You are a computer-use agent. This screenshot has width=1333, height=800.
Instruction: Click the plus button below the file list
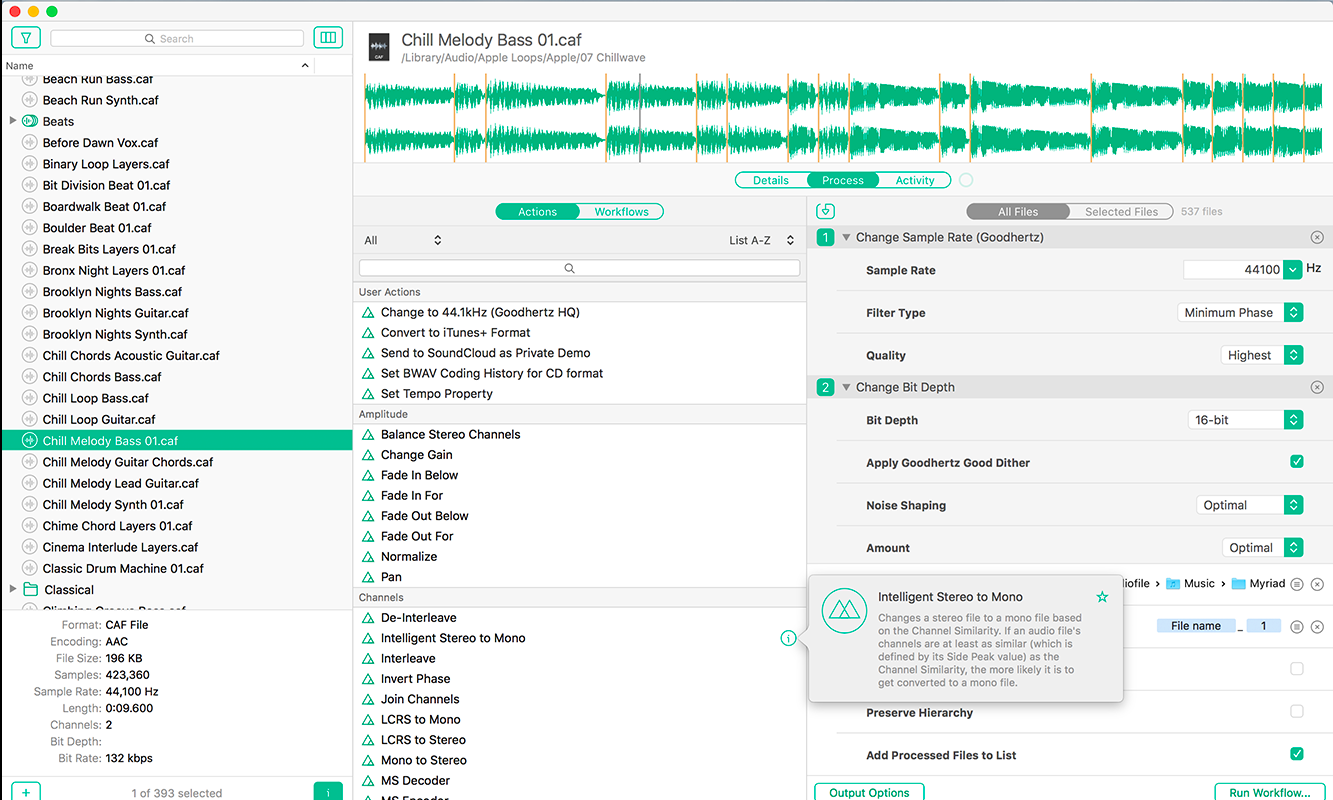pos(25,792)
